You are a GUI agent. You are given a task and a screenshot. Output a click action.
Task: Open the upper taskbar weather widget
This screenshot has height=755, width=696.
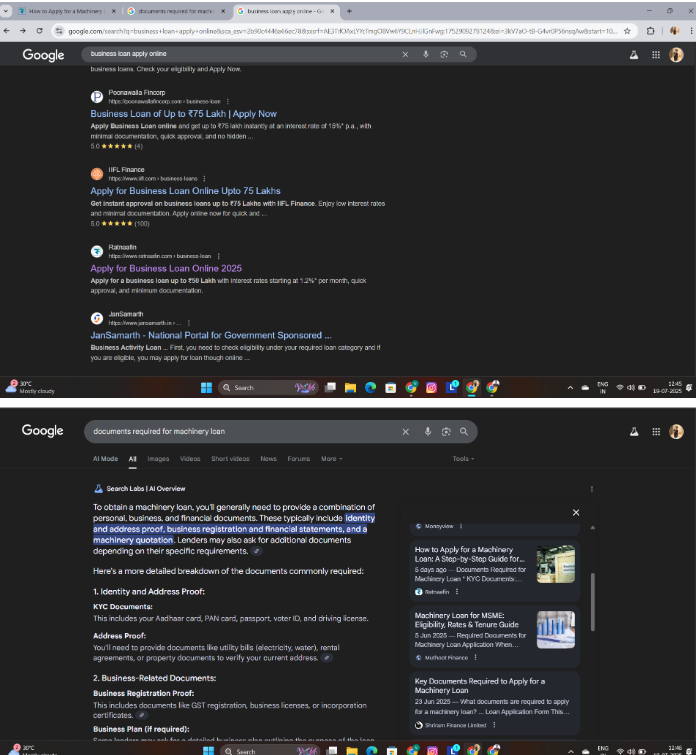pos(30,387)
